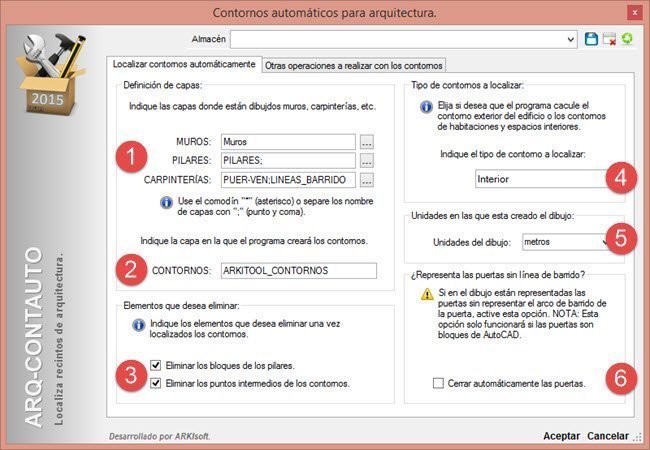650x450 pixels.
Task: Uncheck Eliminar los bloques de los pilares
Action: pyautogui.click(x=155, y=365)
